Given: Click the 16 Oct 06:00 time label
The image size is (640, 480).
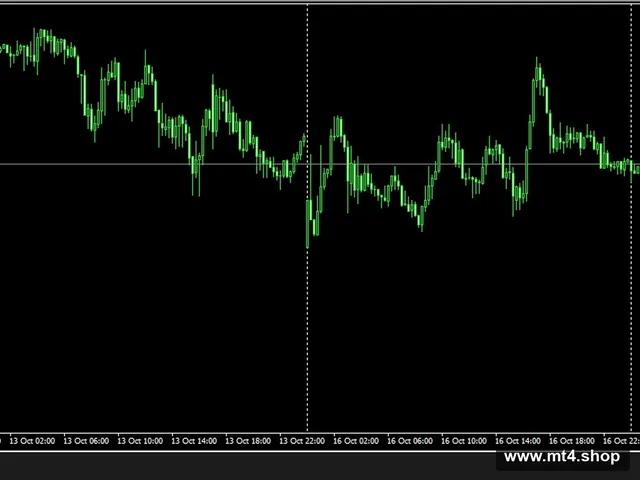Looking at the screenshot, I should (x=410, y=441).
